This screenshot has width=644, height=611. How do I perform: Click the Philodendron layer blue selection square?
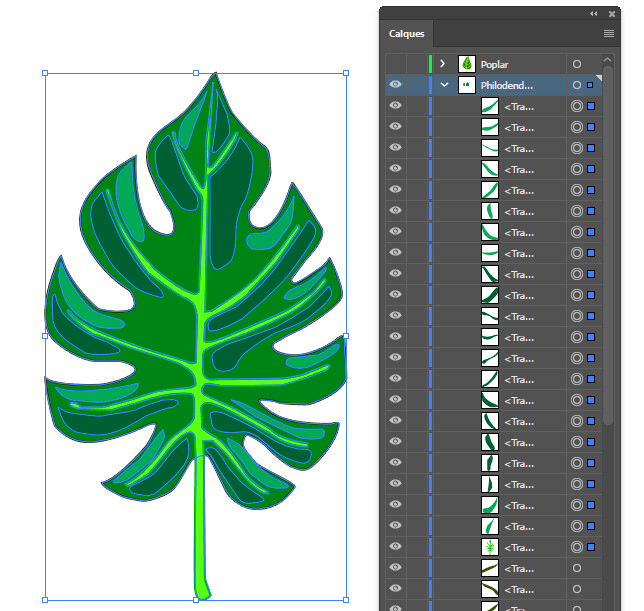[590, 85]
